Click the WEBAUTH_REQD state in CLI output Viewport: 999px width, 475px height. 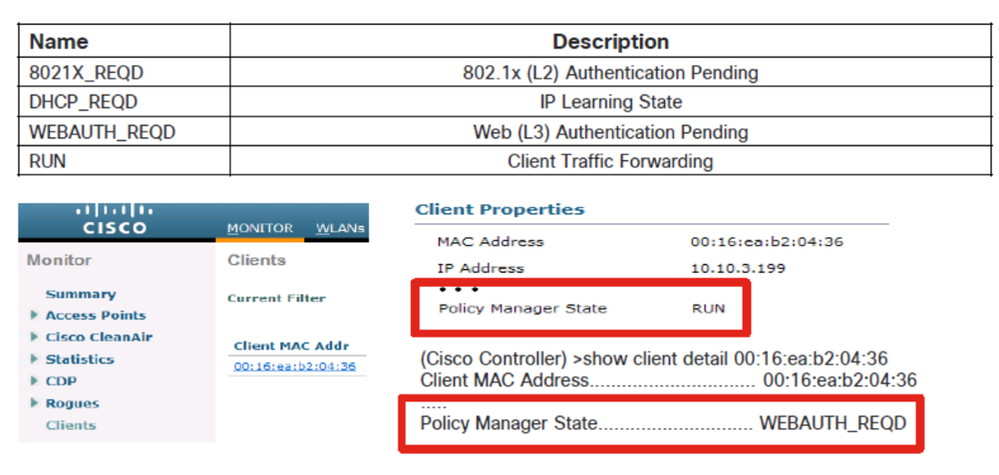[833, 423]
